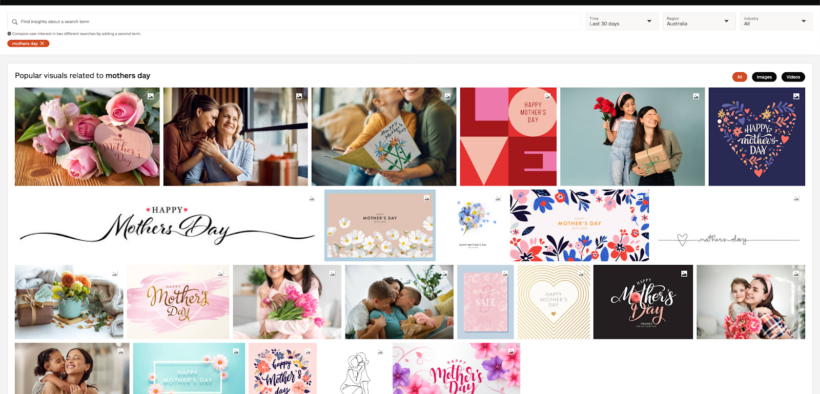
Task: Open the girl with red roses and gift photo
Action: tap(632, 137)
